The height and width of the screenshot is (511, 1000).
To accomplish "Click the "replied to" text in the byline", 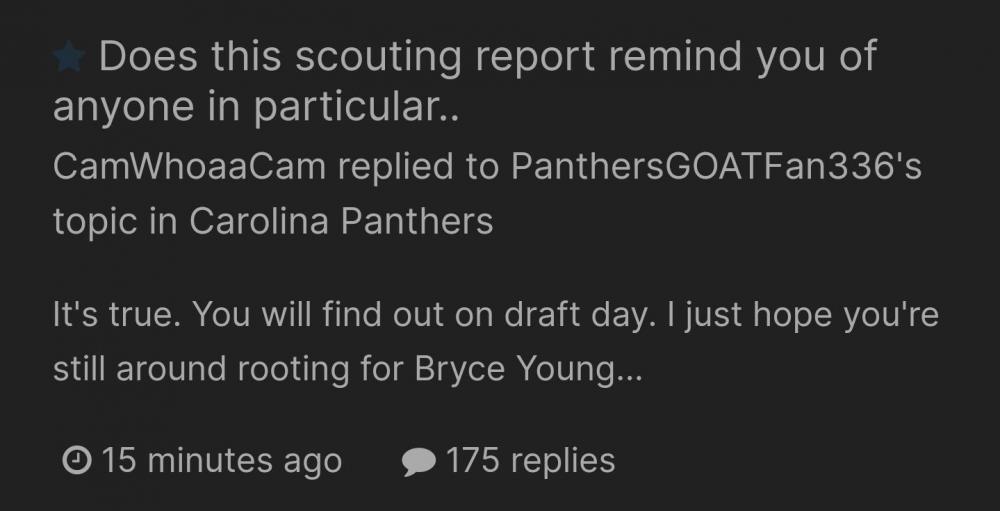I will (418, 167).
